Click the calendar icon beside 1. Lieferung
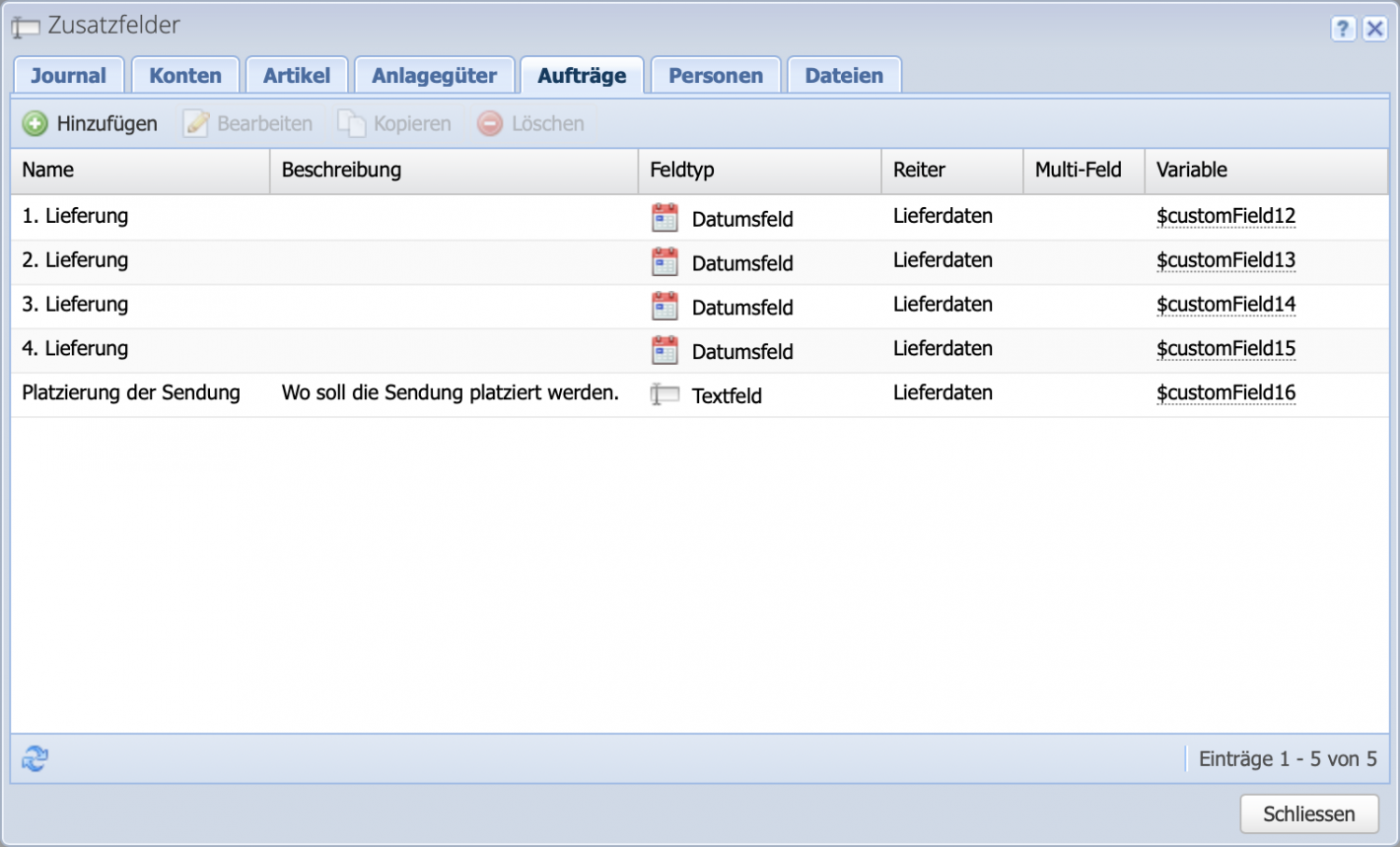The height and width of the screenshot is (847, 1400). coord(665,216)
